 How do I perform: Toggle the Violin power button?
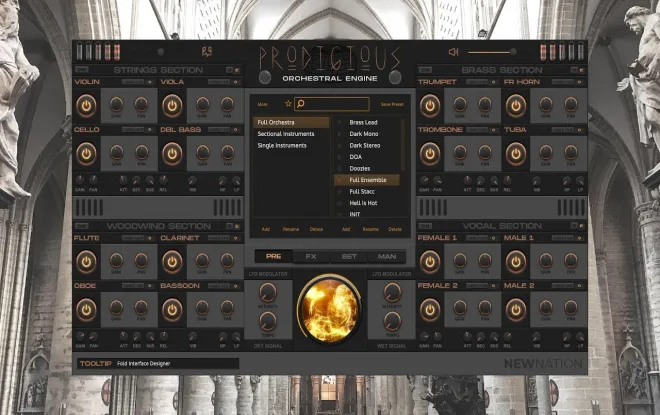point(86,106)
